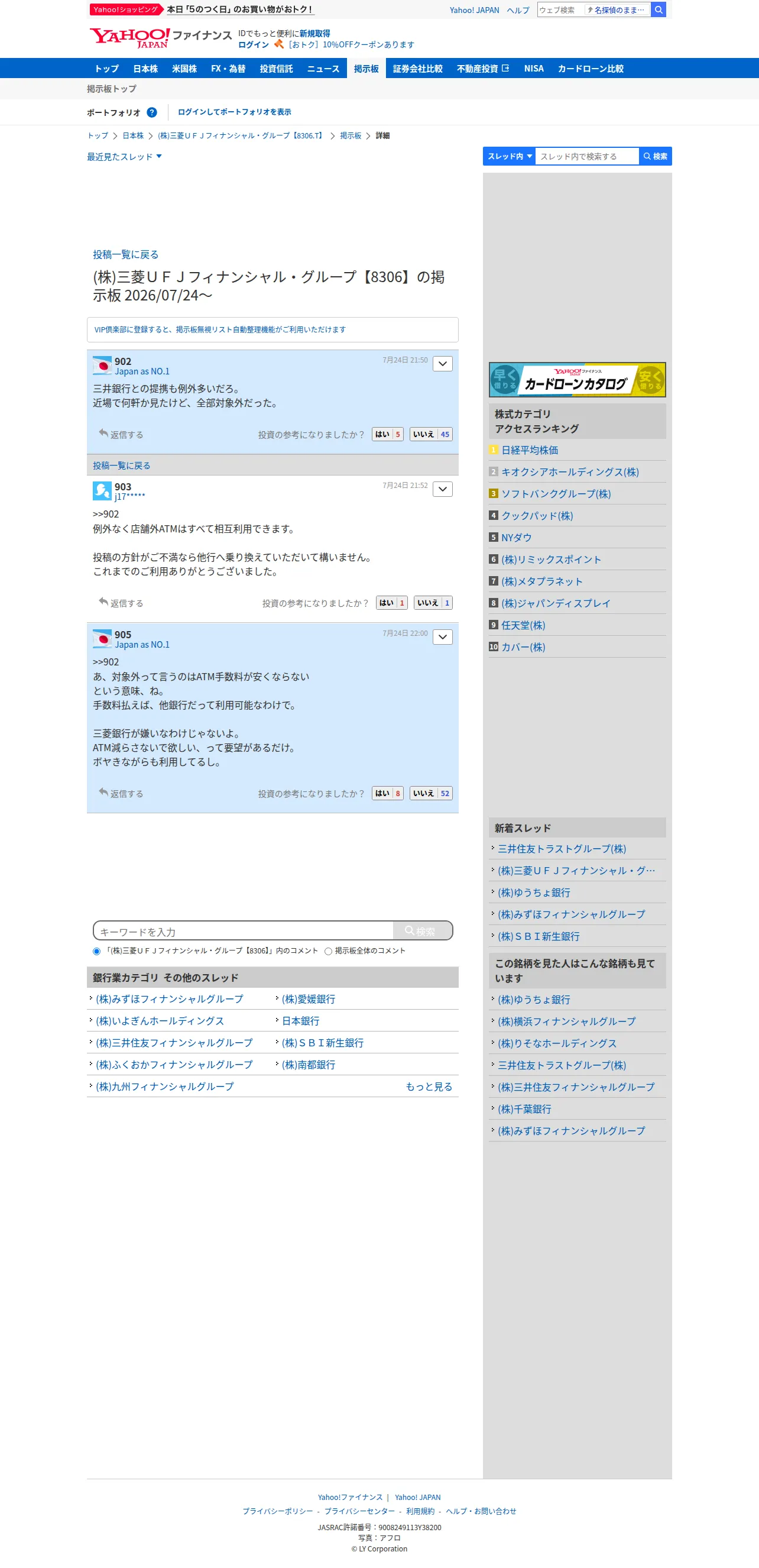This screenshot has height=1568, width=759.
Task: Click the keyword 検索 button
Action: click(423, 931)
